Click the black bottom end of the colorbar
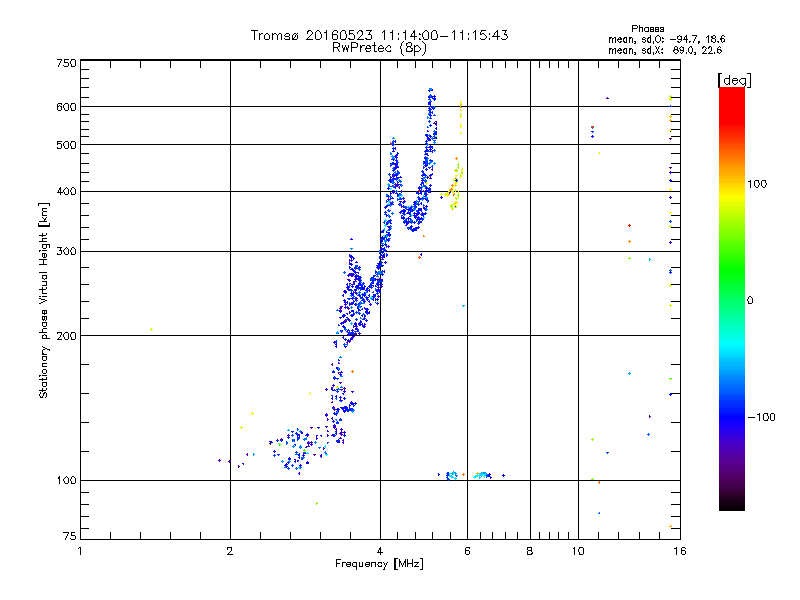 (732, 503)
